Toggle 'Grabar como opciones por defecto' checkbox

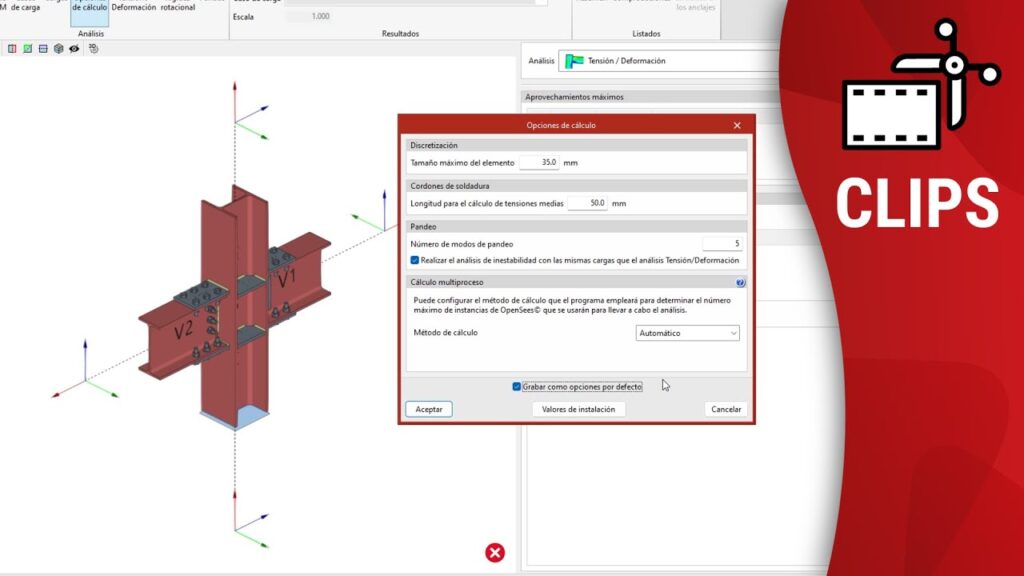[517, 386]
